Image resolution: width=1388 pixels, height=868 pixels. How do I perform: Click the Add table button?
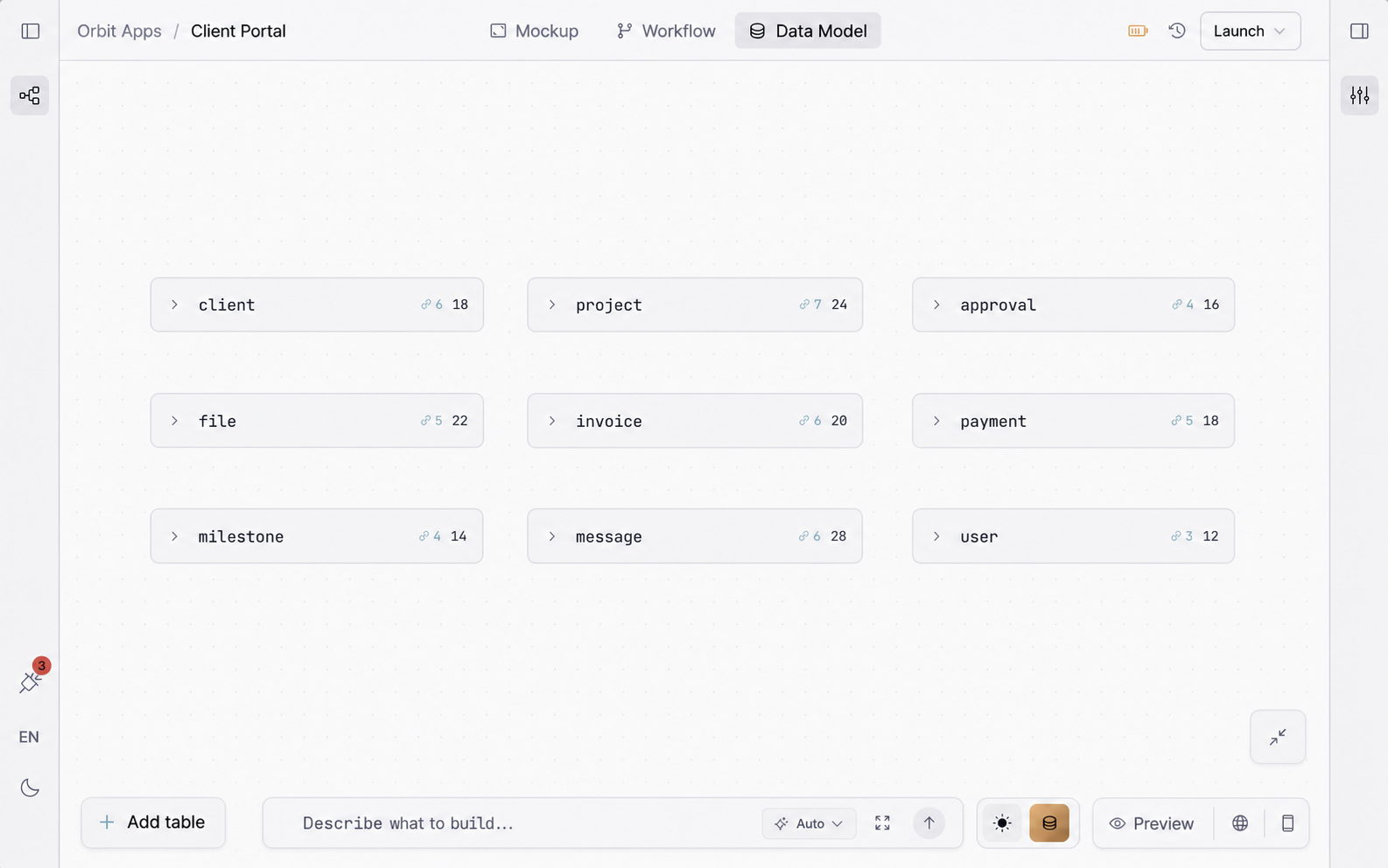coord(153,822)
